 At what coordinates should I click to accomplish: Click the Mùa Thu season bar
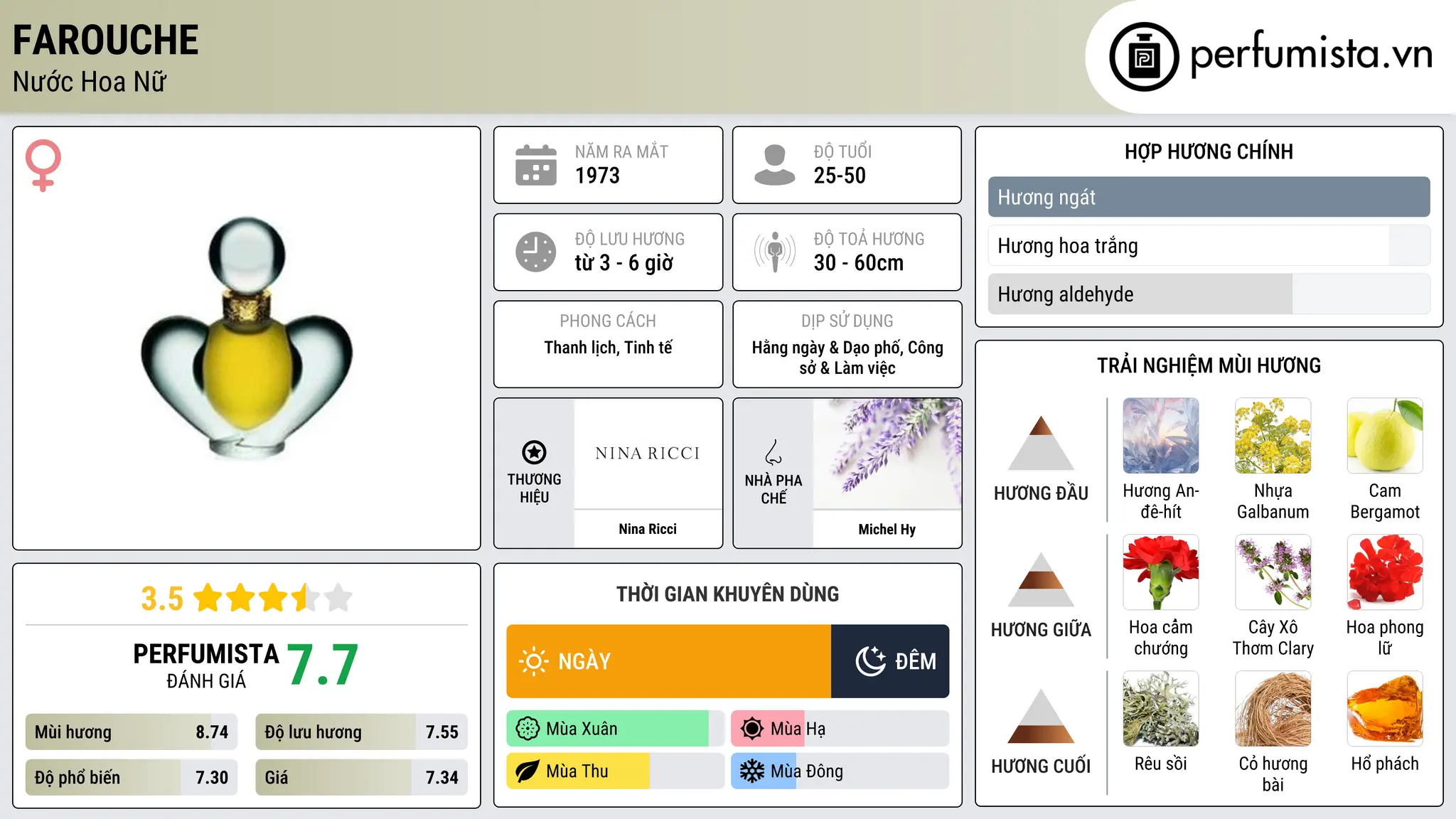pos(616,771)
